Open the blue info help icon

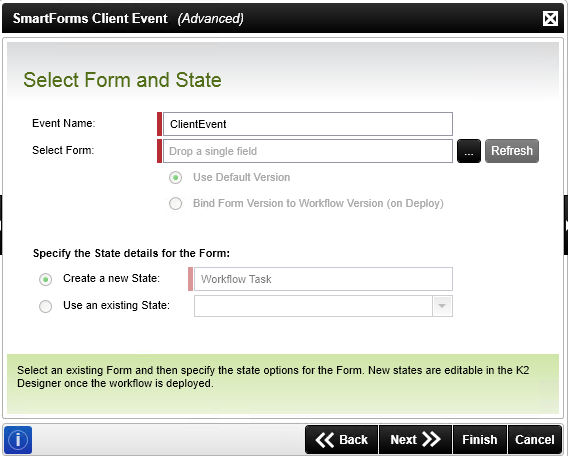(18, 440)
